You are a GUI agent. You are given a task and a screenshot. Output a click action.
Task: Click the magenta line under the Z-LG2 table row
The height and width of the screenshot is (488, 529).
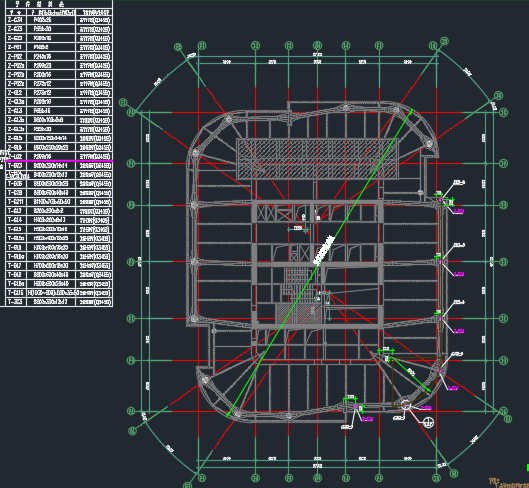pyautogui.click(x=59, y=161)
